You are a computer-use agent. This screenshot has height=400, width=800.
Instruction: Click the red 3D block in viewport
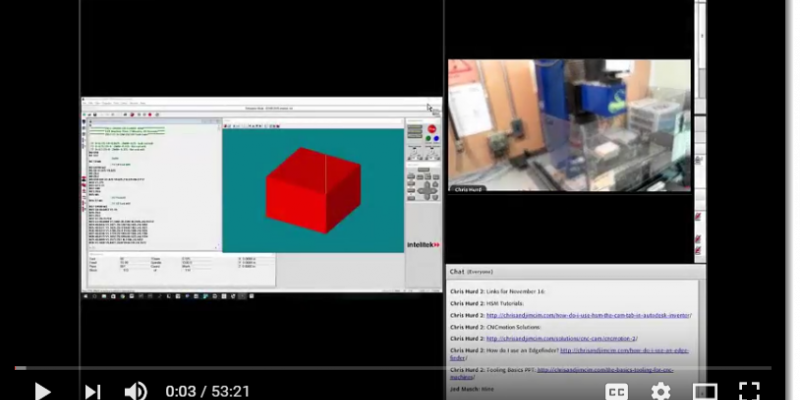pyautogui.click(x=313, y=190)
